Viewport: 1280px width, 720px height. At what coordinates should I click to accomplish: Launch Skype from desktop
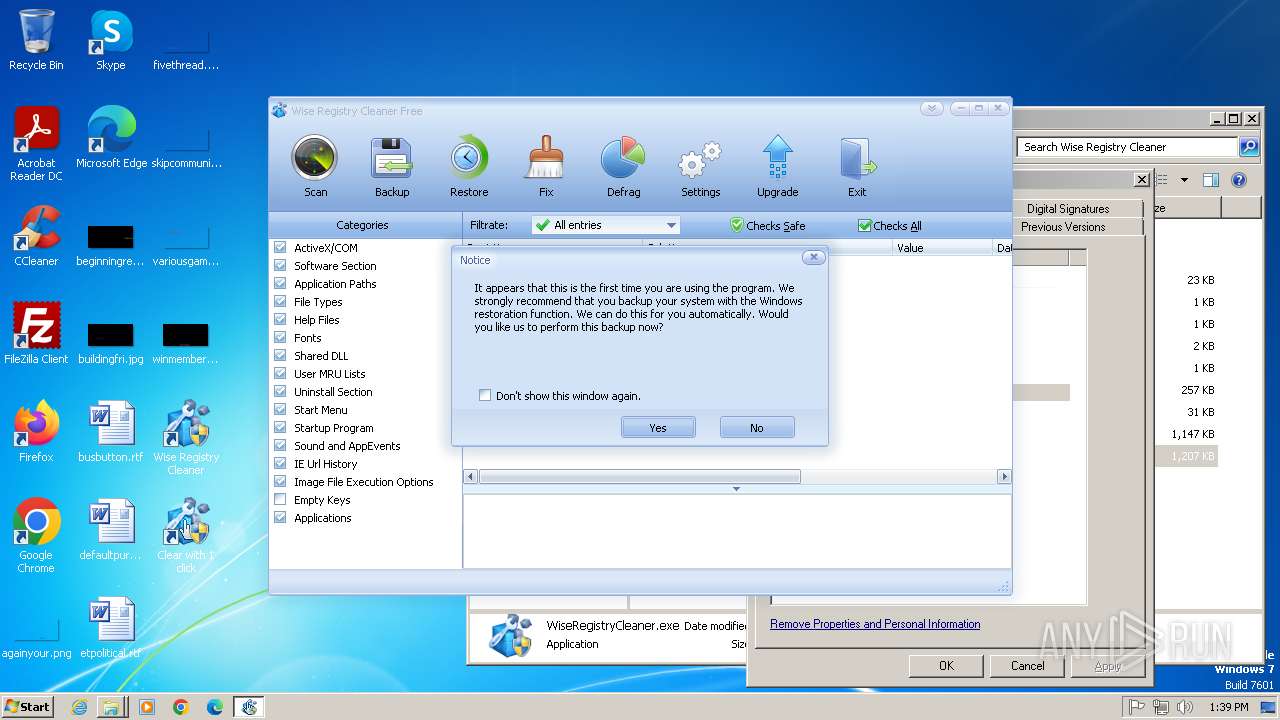[110, 40]
